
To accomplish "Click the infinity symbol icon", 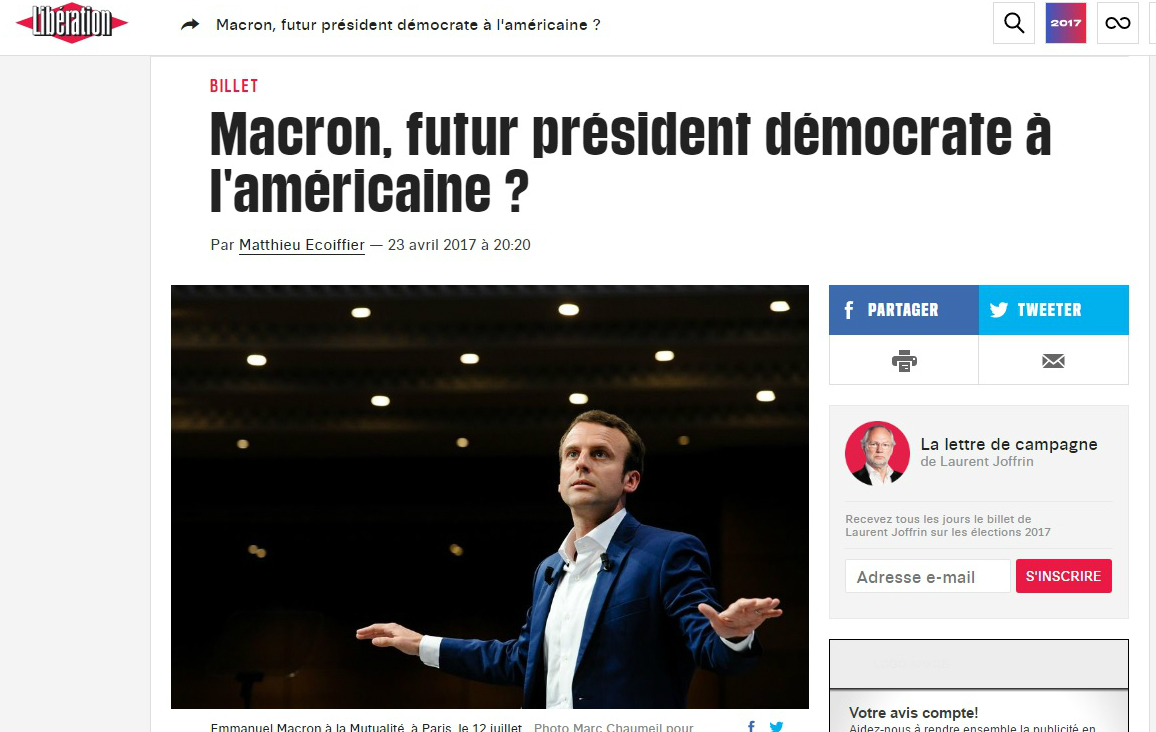I will [1118, 23].
